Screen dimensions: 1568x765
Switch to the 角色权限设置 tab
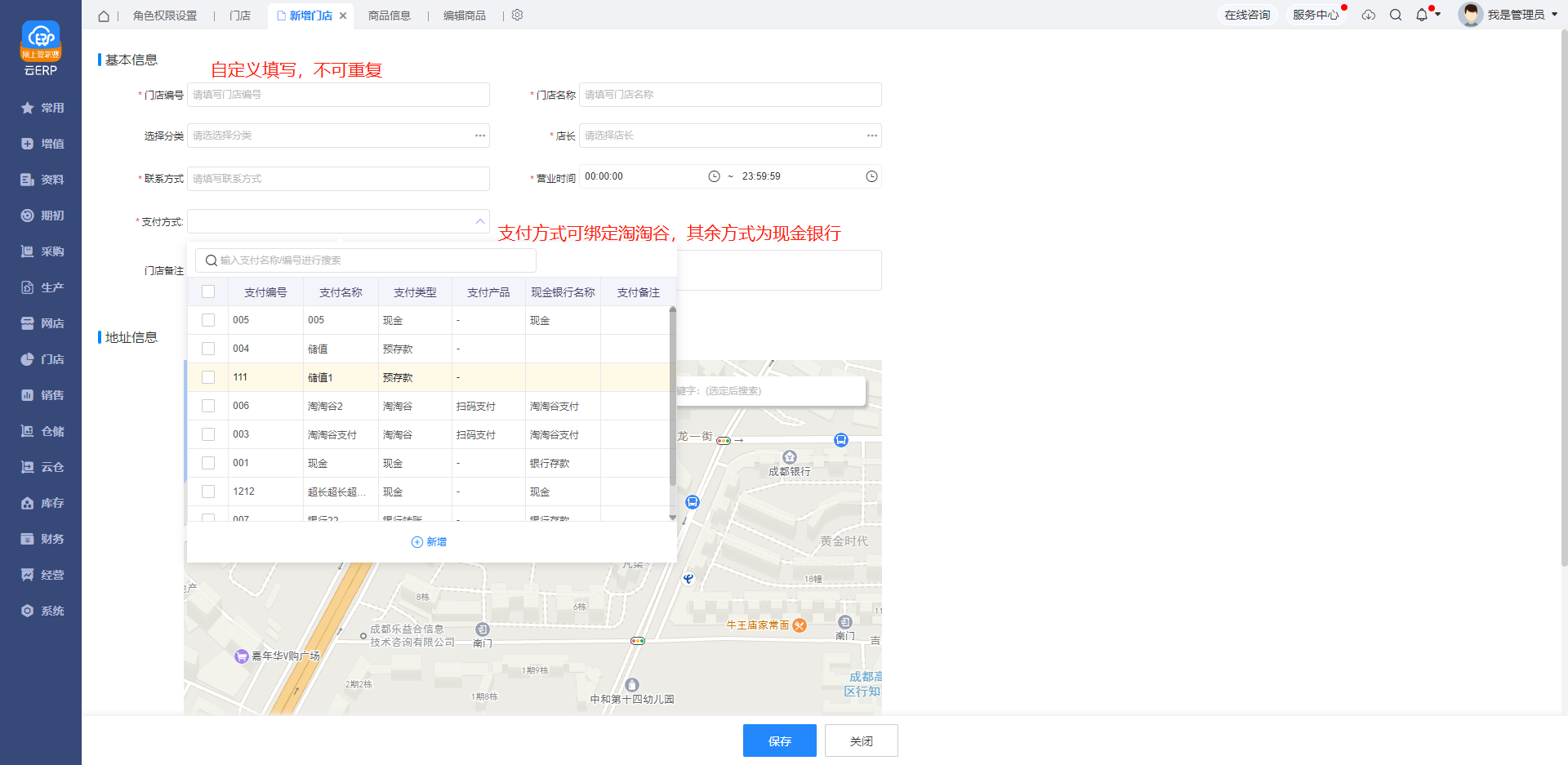point(165,16)
